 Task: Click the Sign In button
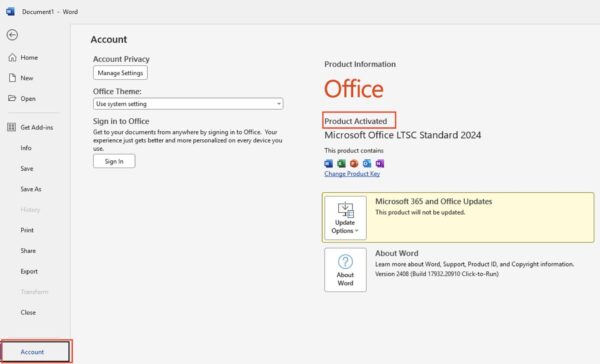coord(114,161)
